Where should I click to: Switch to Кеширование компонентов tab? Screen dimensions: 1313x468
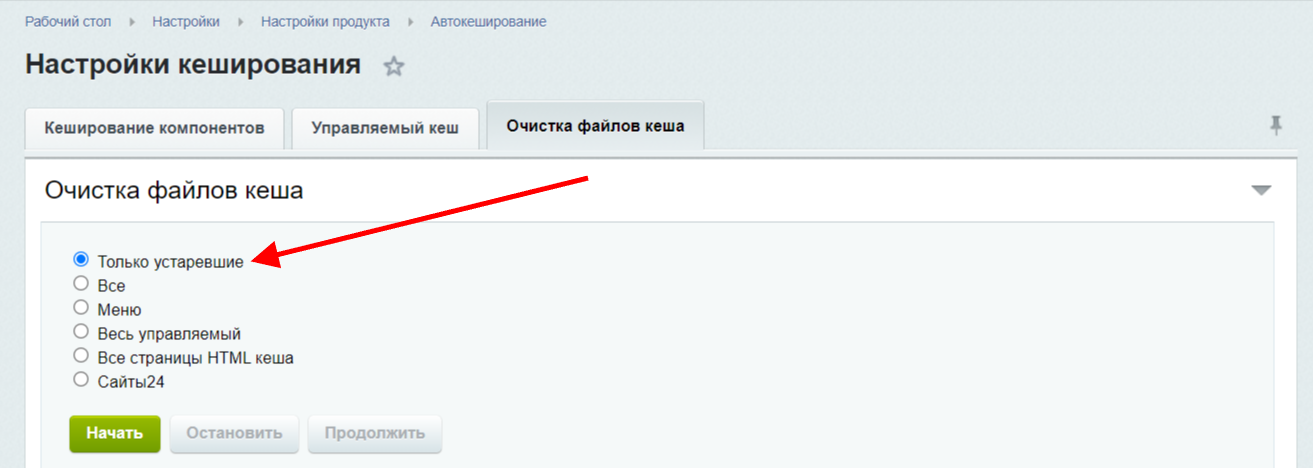point(154,129)
